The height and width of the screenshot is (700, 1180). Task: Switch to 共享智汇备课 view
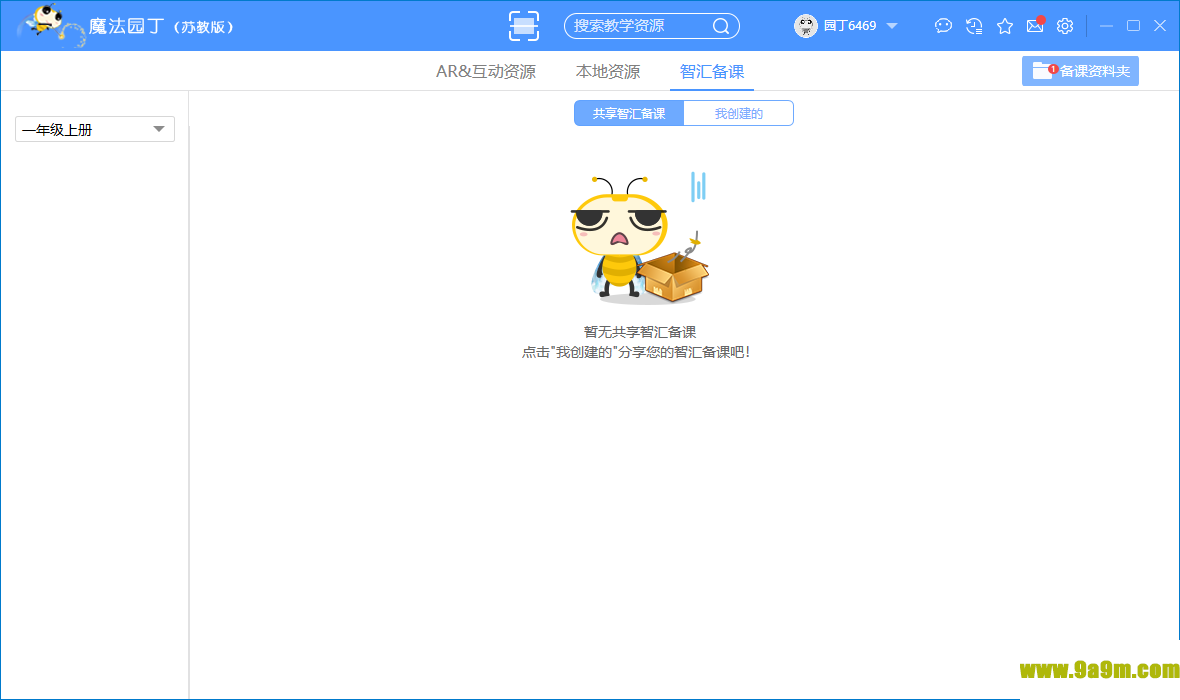[x=629, y=113]
